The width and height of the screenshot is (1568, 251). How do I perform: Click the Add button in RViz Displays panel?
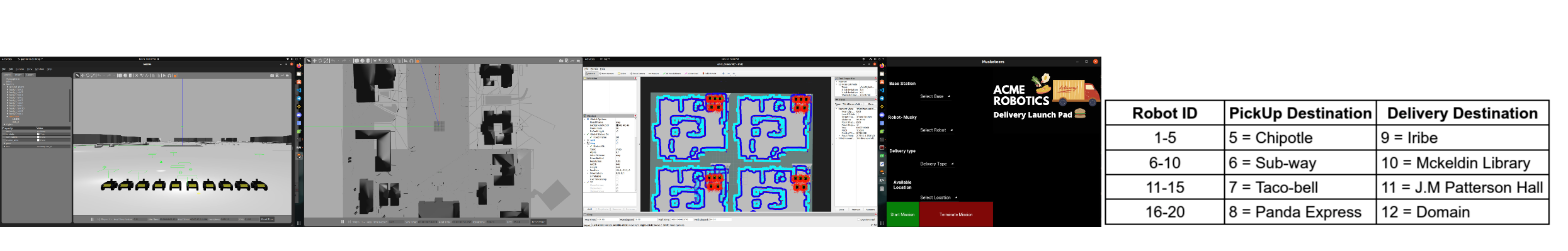pyautogui.click(x=589, y=209)
